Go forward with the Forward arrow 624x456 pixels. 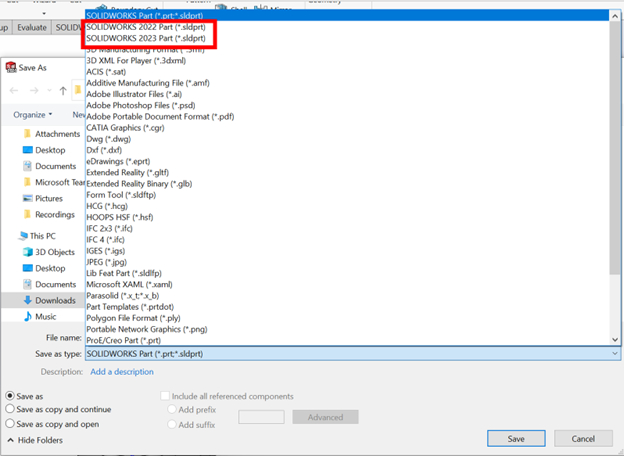pos(34,91)
